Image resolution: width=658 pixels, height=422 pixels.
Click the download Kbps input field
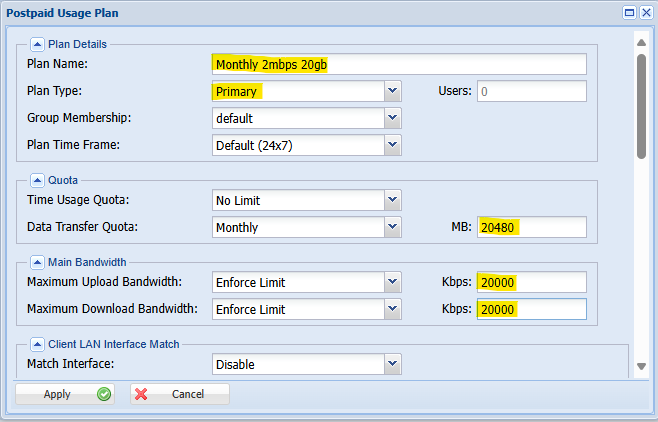pos(532,309)
